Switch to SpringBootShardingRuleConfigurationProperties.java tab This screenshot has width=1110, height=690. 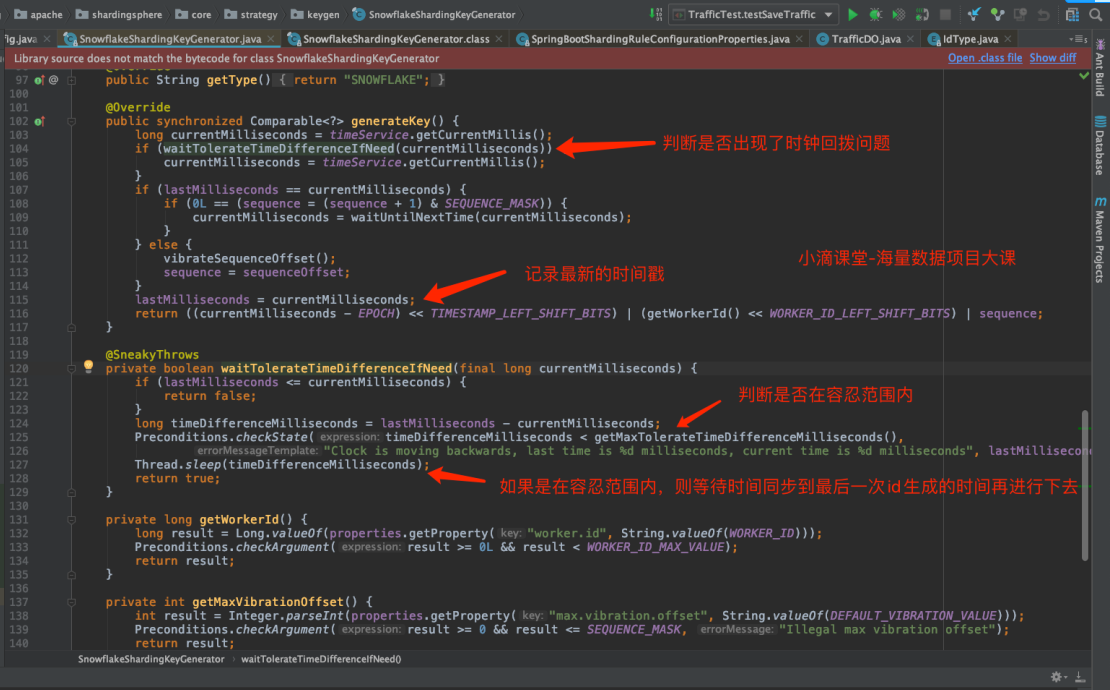(660, 39)
